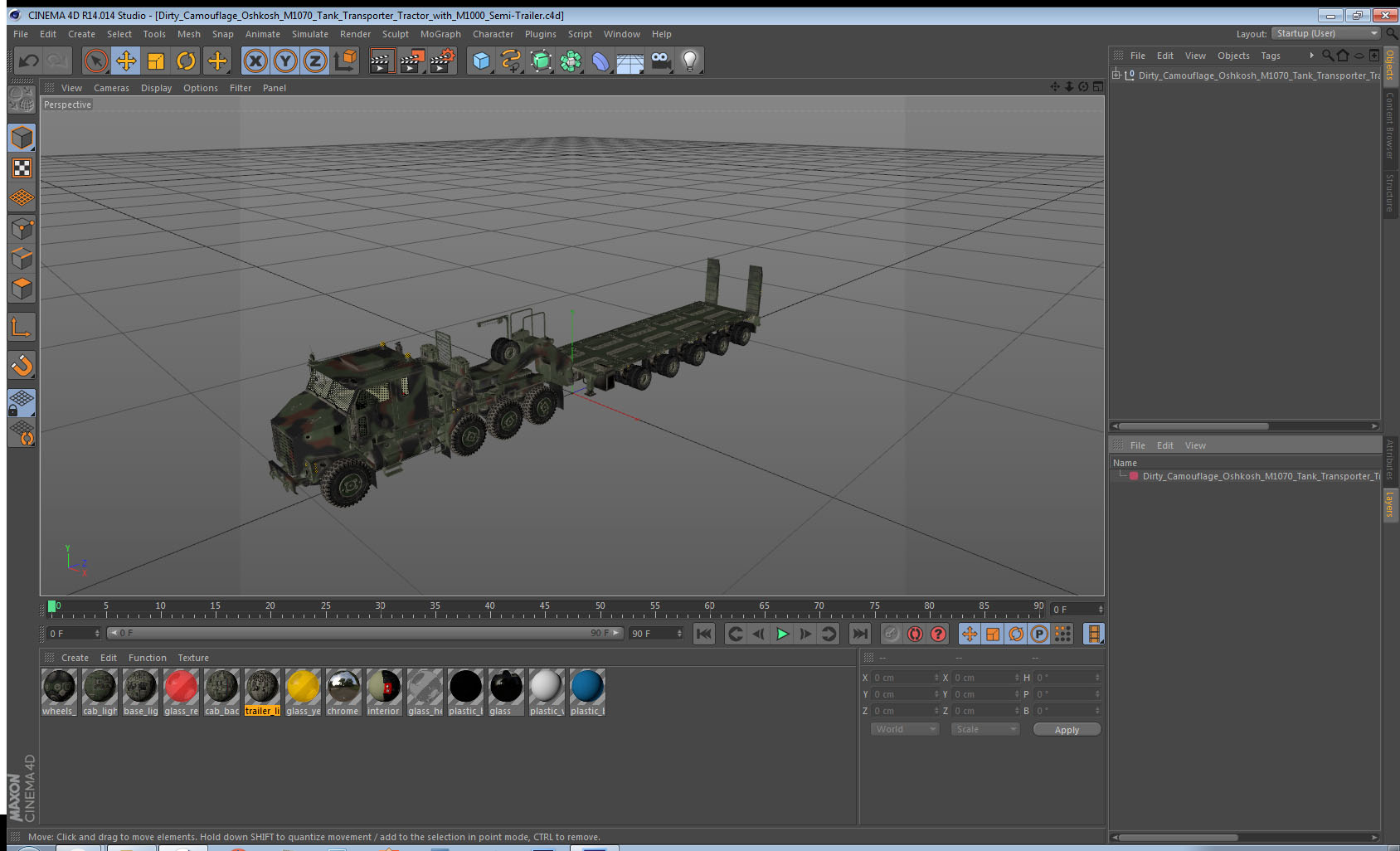1400x851 pixels.
Task: Toggle world coordinate system icon
Action: [x=345, y=61]
